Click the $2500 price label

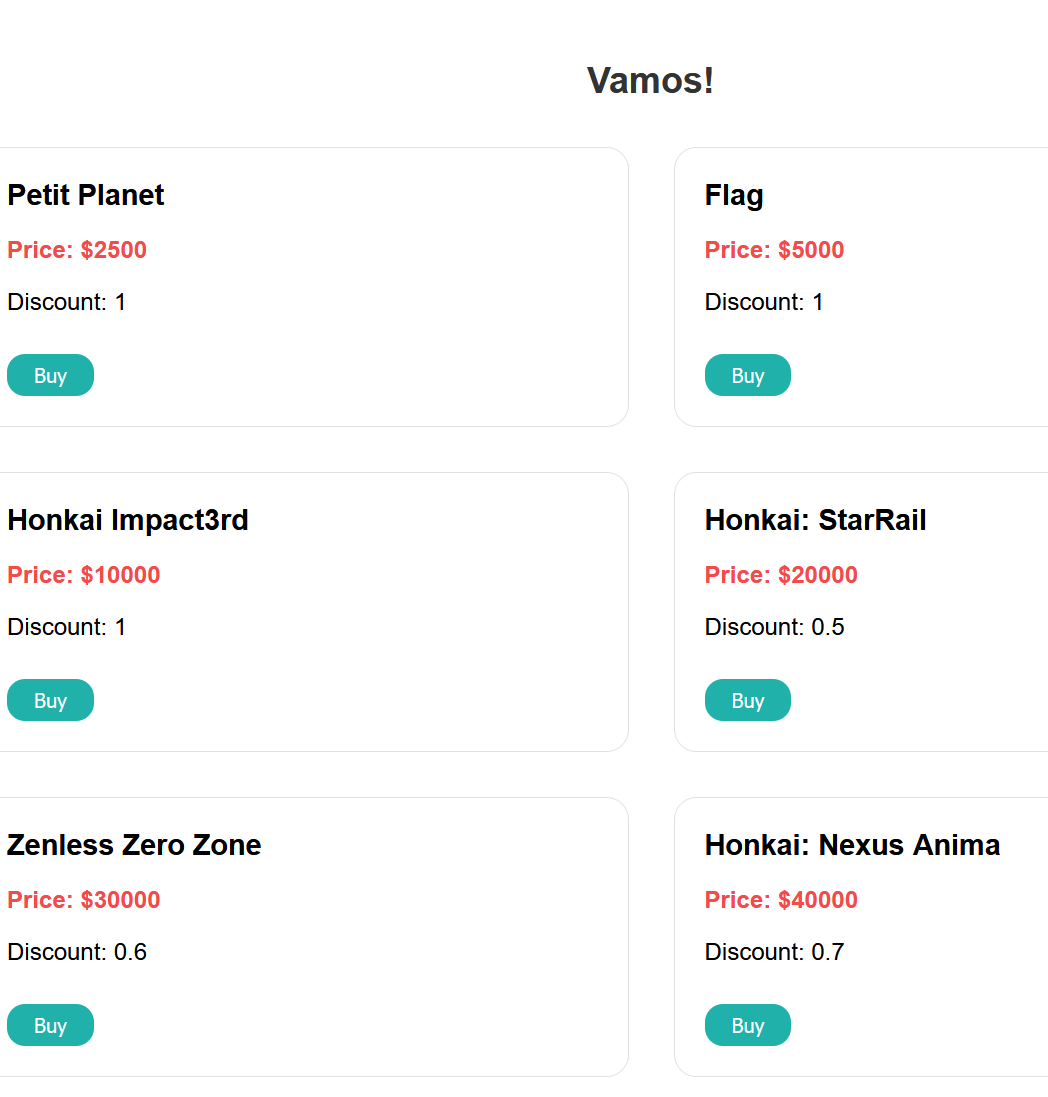click(x=77, y=250)
